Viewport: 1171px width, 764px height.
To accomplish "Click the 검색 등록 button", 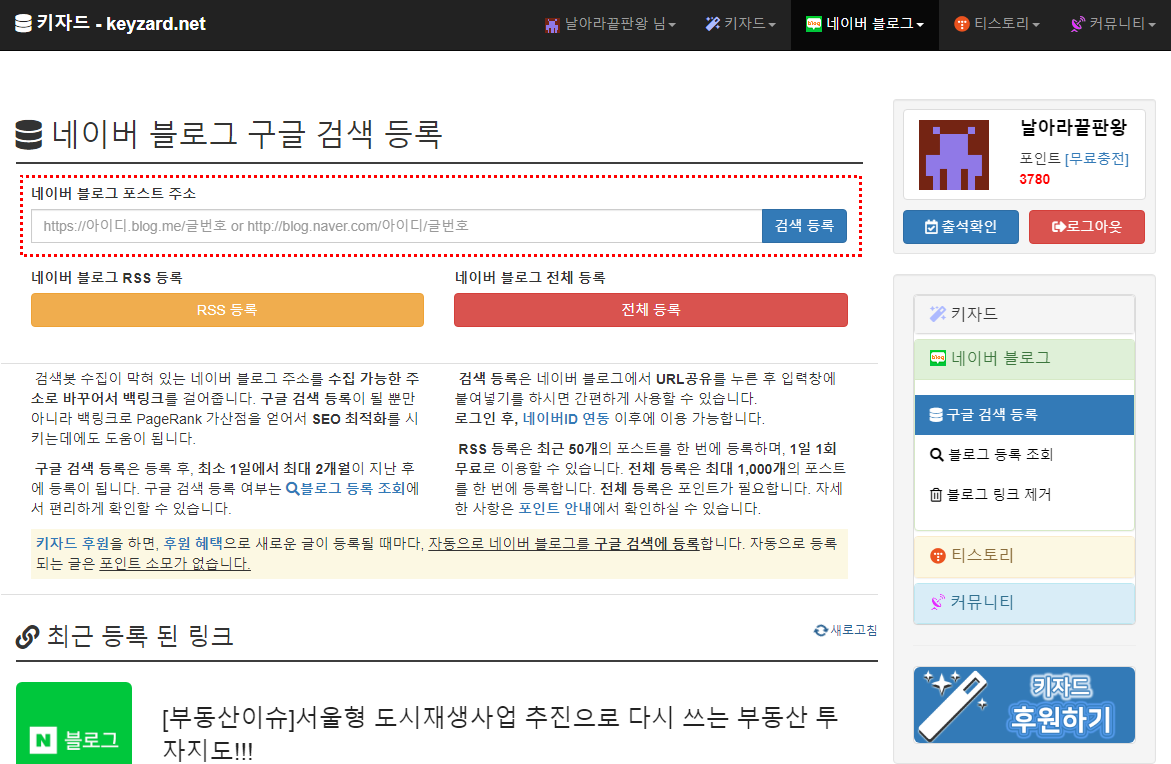I will [804, 226].
